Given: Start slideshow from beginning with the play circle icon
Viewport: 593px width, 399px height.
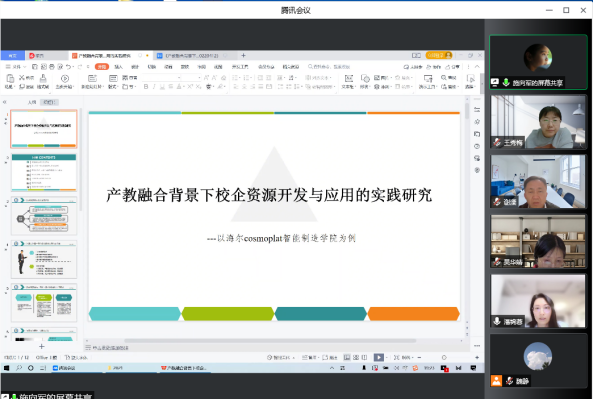Looking at the screenshot, I should (x=65, y=79).
